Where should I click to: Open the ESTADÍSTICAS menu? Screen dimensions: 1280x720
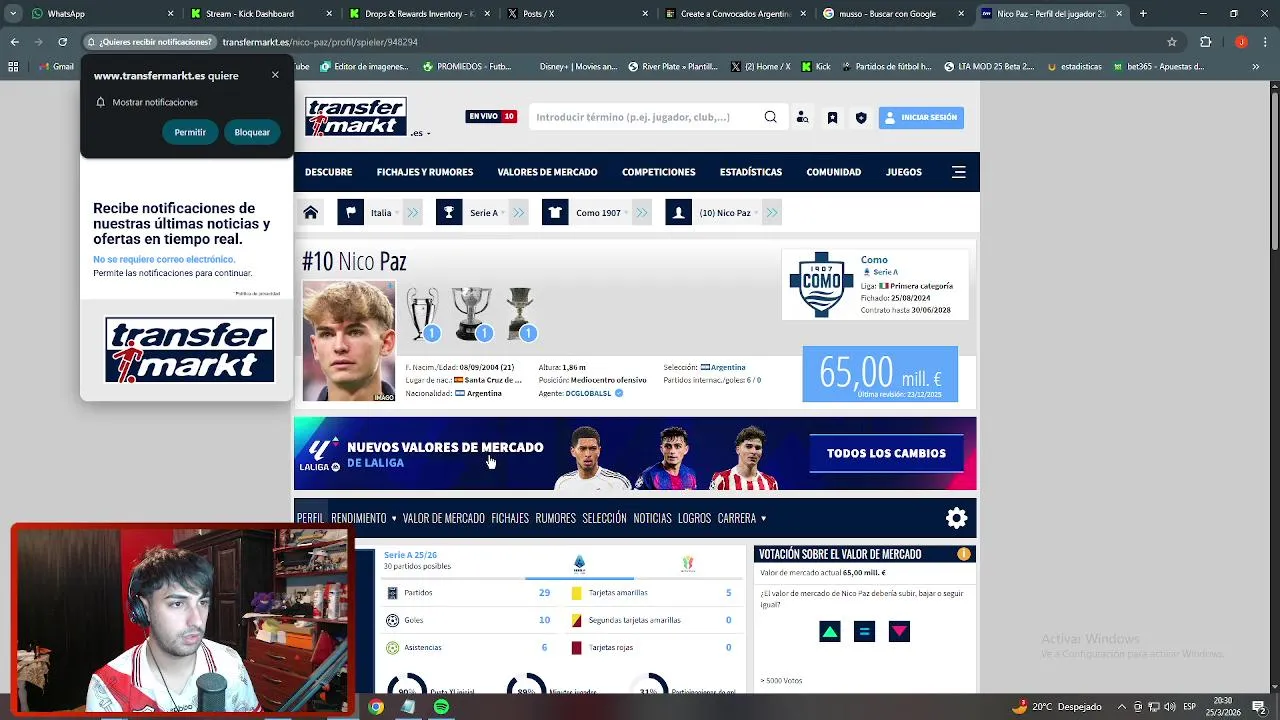[751, 172]
